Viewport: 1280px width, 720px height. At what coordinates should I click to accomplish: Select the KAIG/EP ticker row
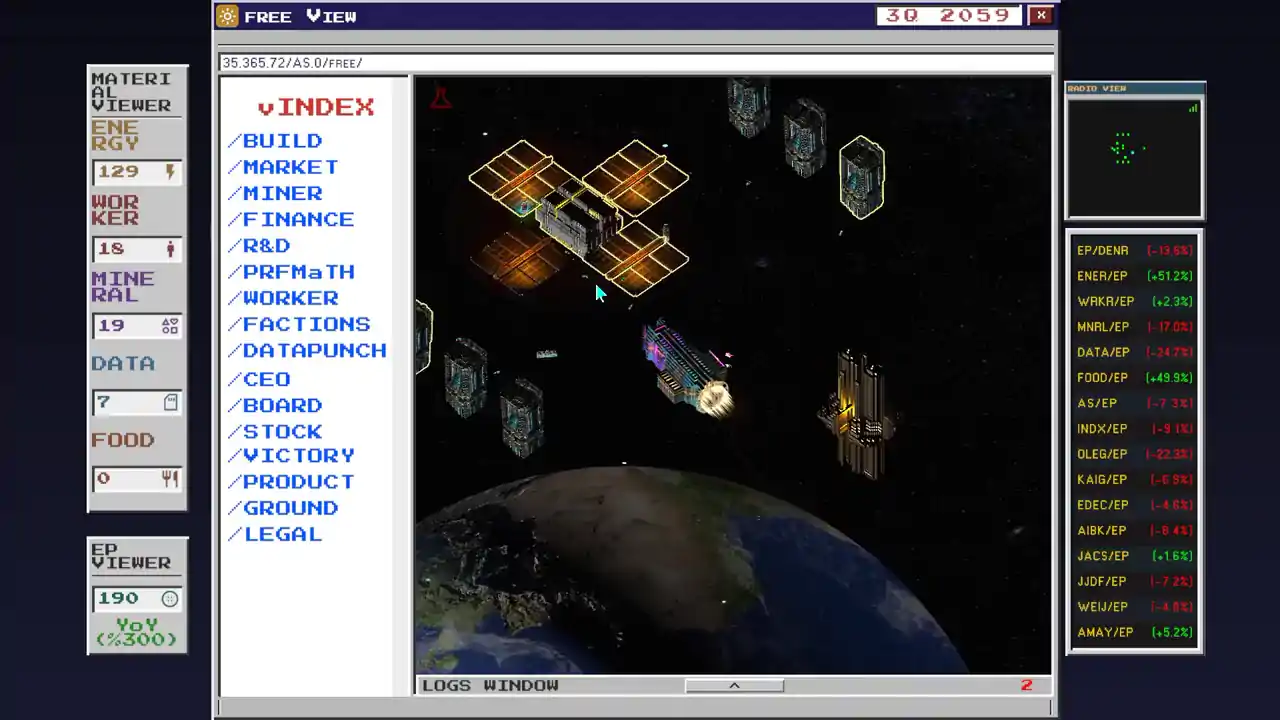1135,480
